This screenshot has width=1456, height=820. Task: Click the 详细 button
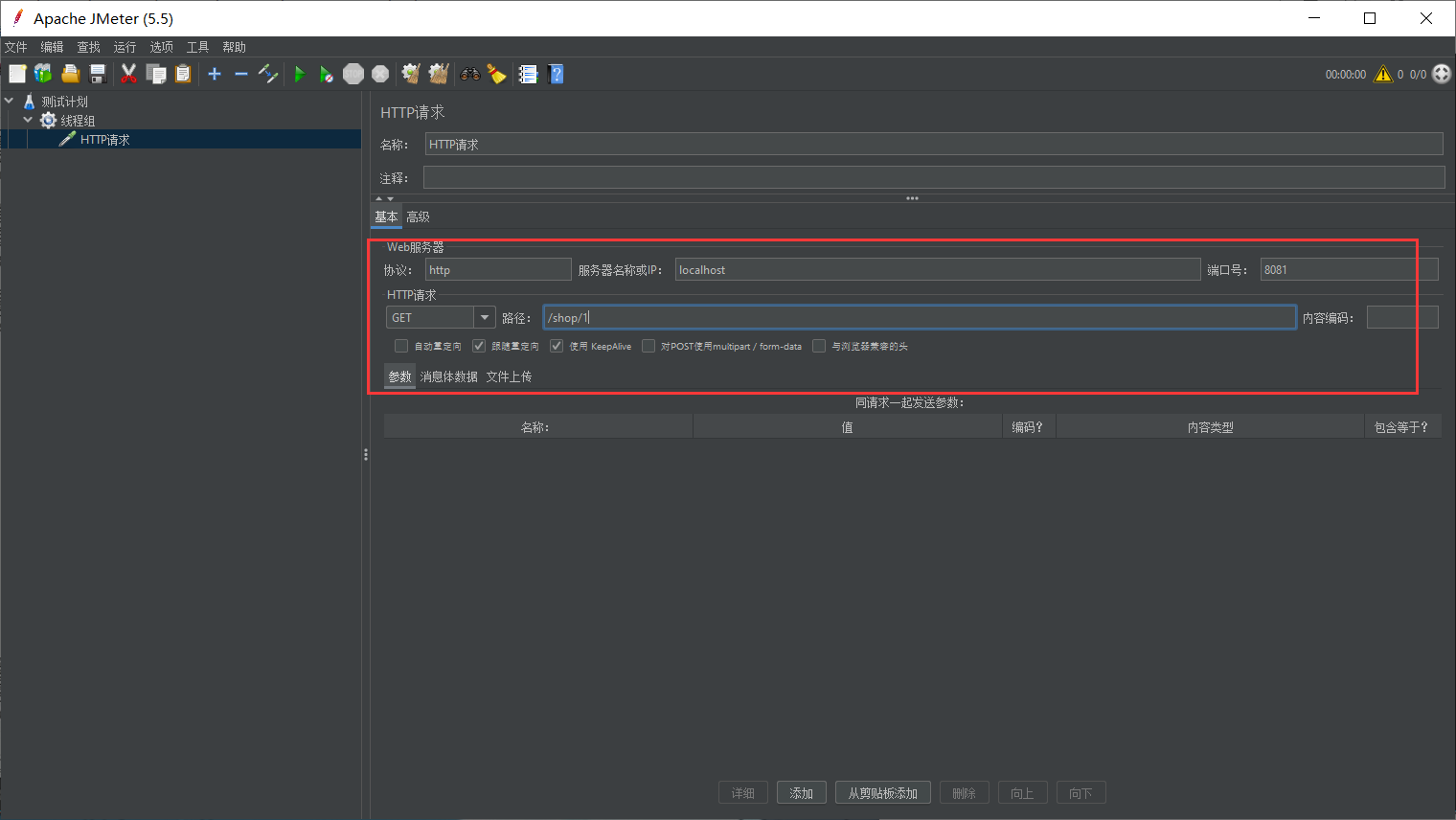click(x=743, y=793)
